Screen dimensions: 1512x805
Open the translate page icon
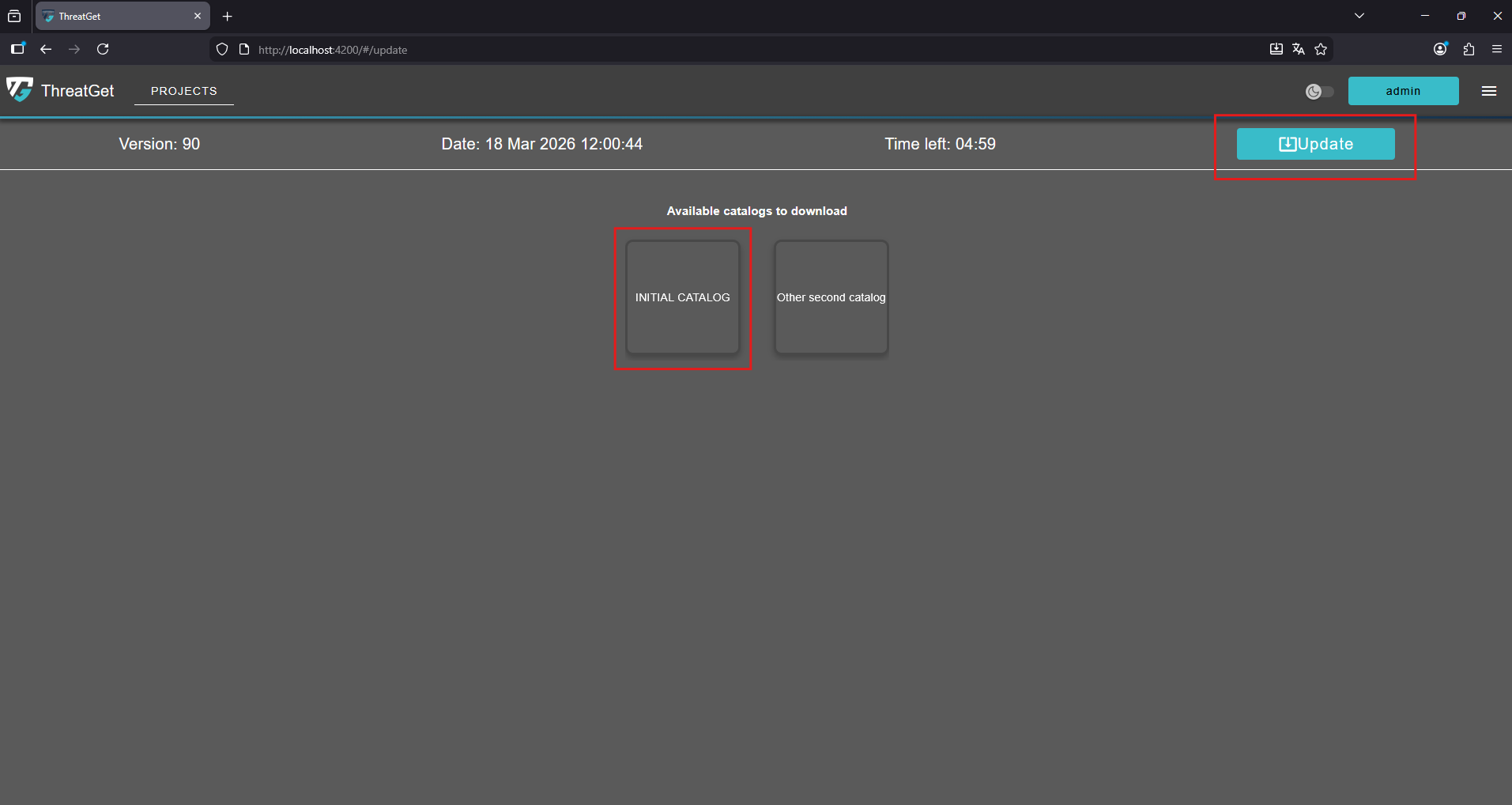click(x=1299, y=49)
